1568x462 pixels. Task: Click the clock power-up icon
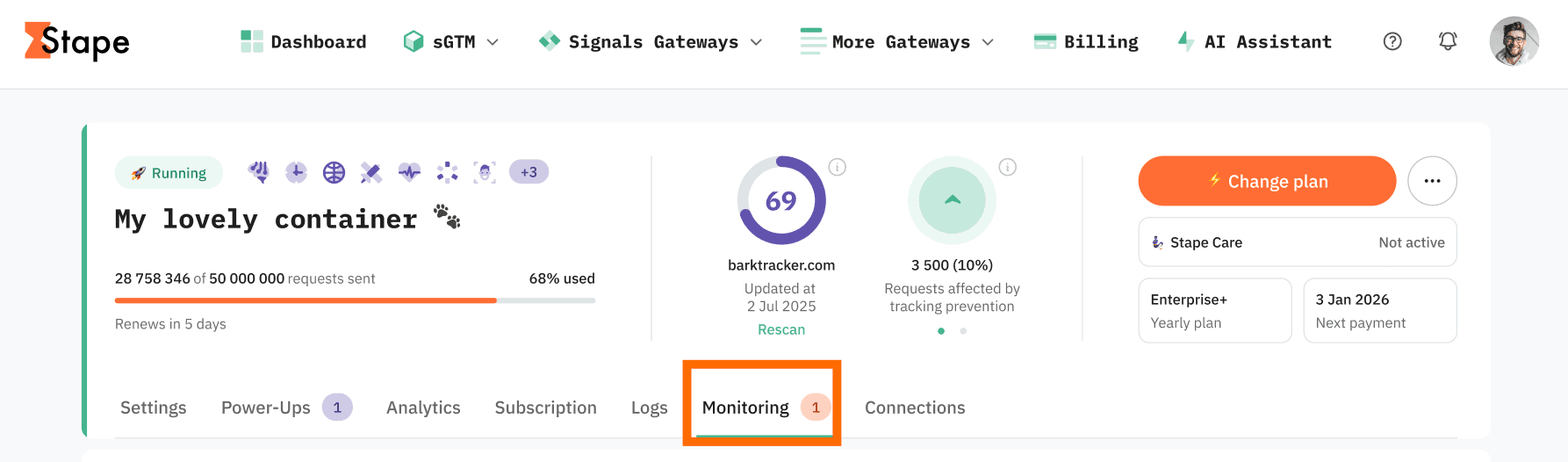coord(297,172)
